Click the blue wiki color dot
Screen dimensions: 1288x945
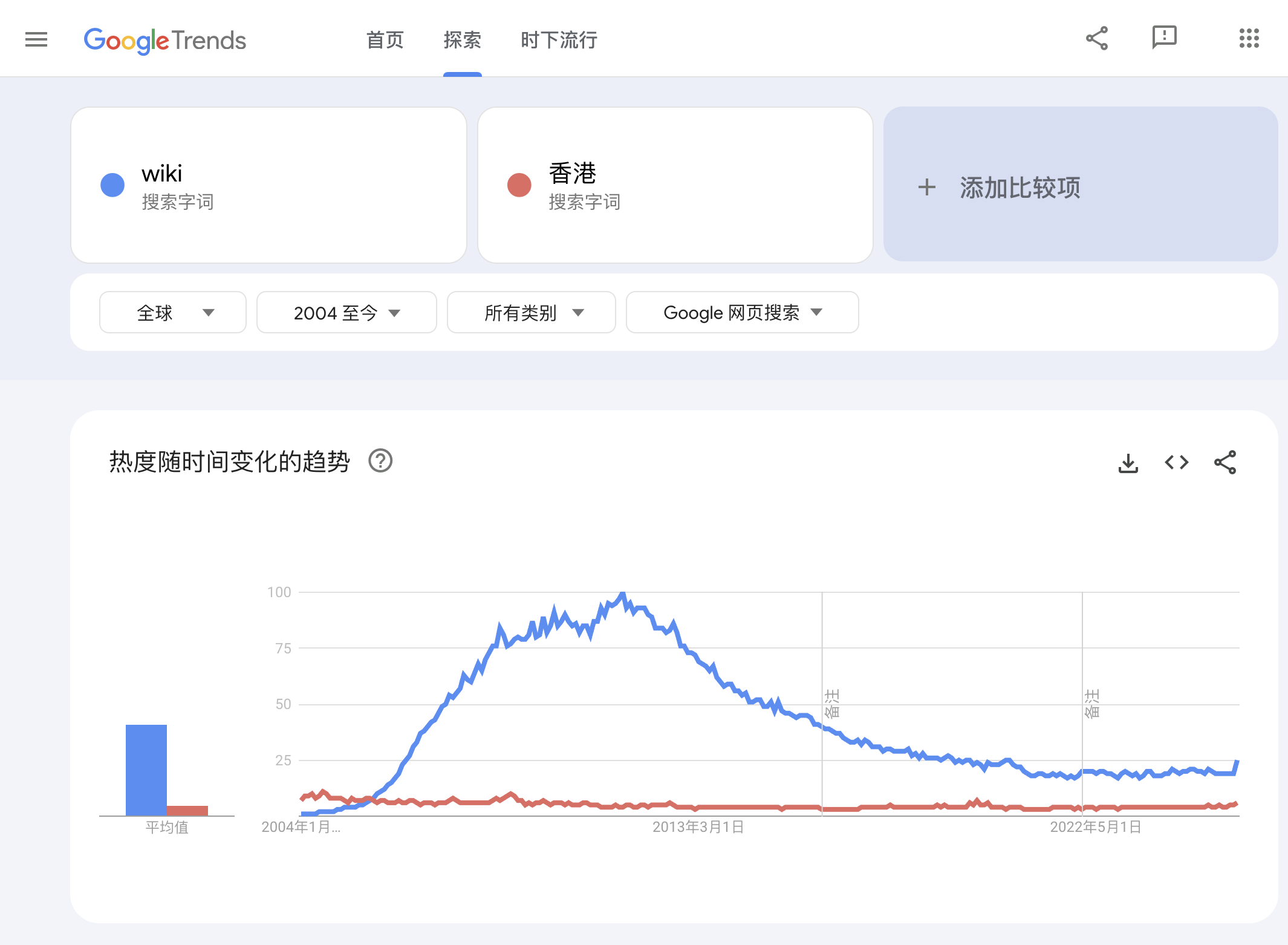click(x=112, y=185)
